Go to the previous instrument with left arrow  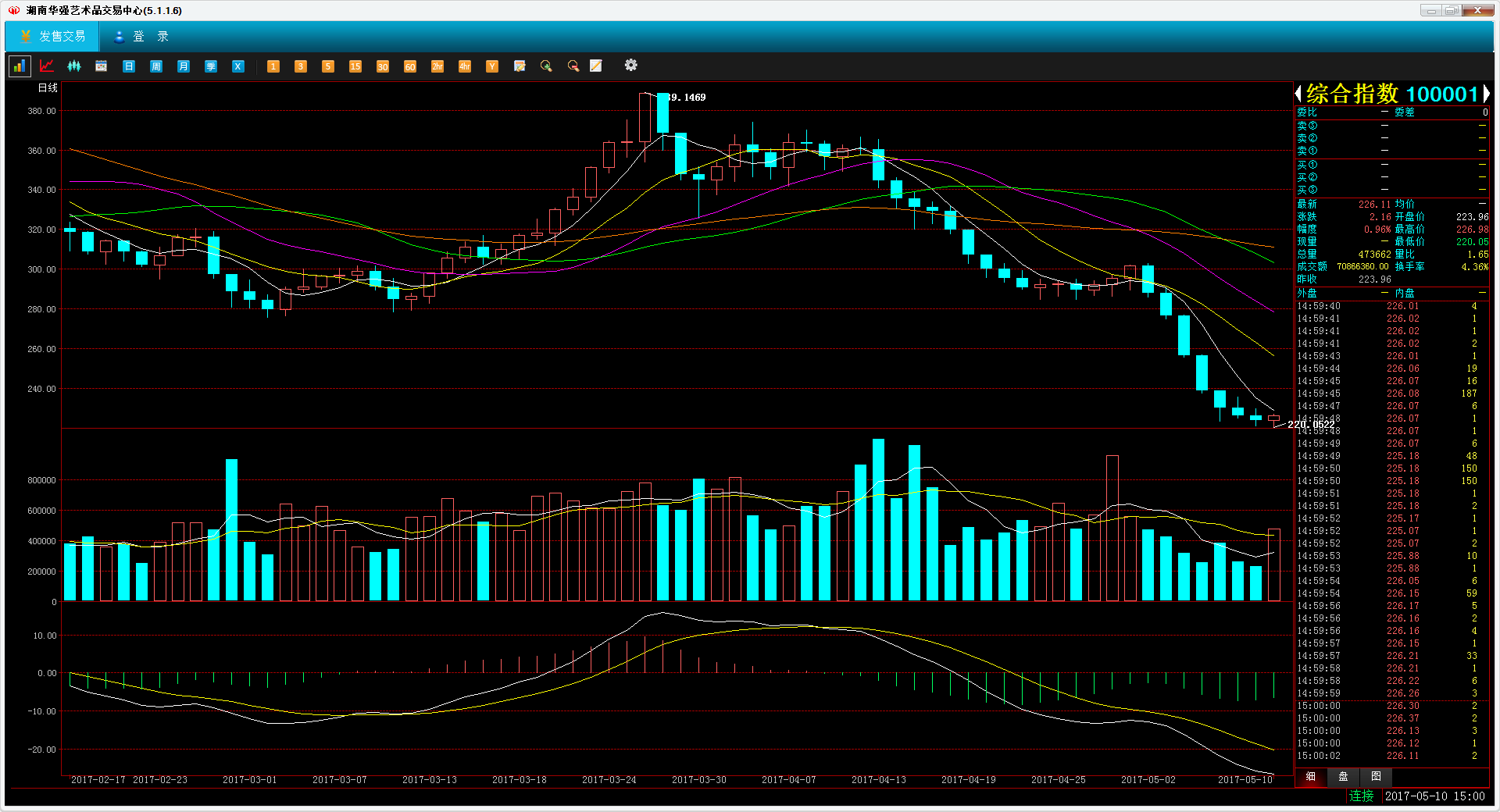click(x=1298, y=94)
